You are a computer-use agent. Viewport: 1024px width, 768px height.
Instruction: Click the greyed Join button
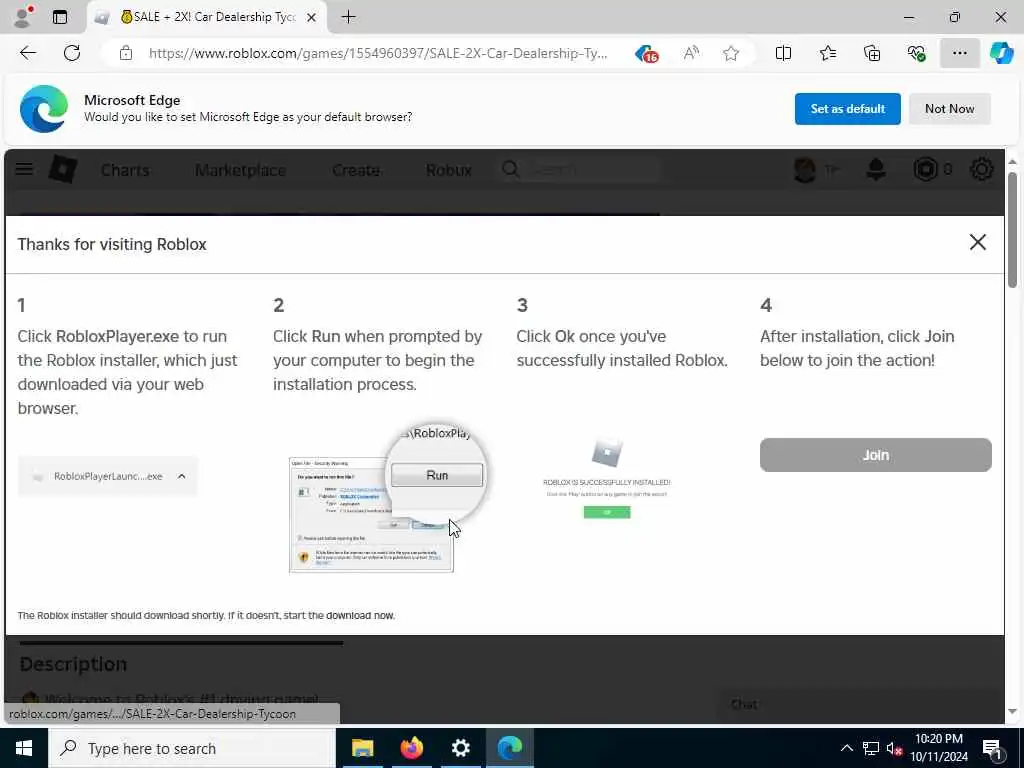pyautogui.click(x=876, y=455)
